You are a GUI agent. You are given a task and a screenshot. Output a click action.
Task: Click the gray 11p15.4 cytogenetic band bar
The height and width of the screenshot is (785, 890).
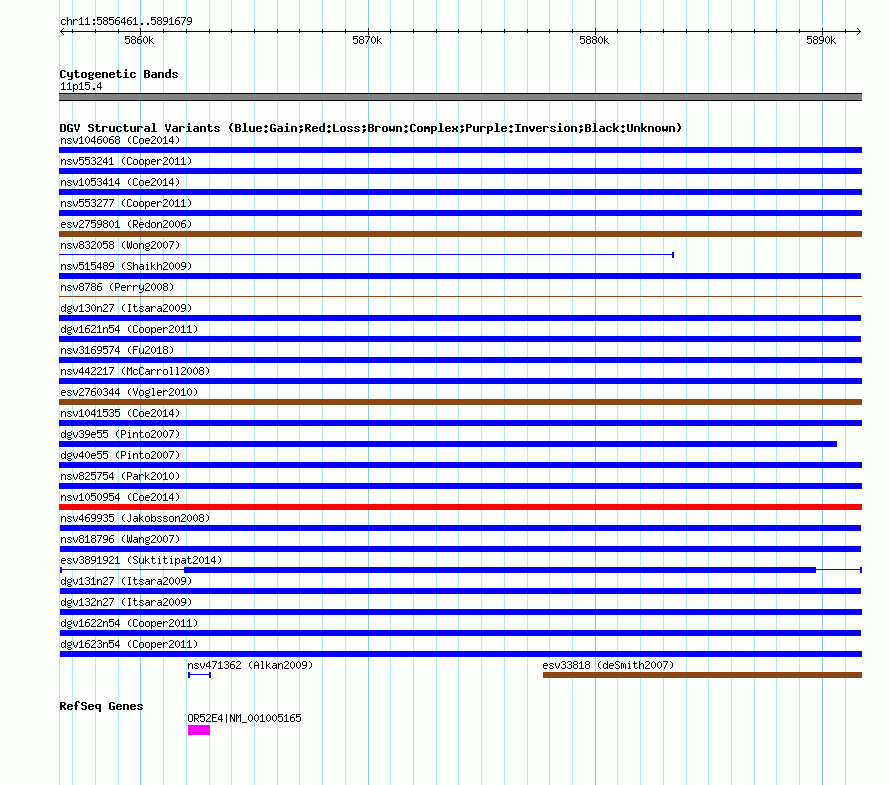460,97
